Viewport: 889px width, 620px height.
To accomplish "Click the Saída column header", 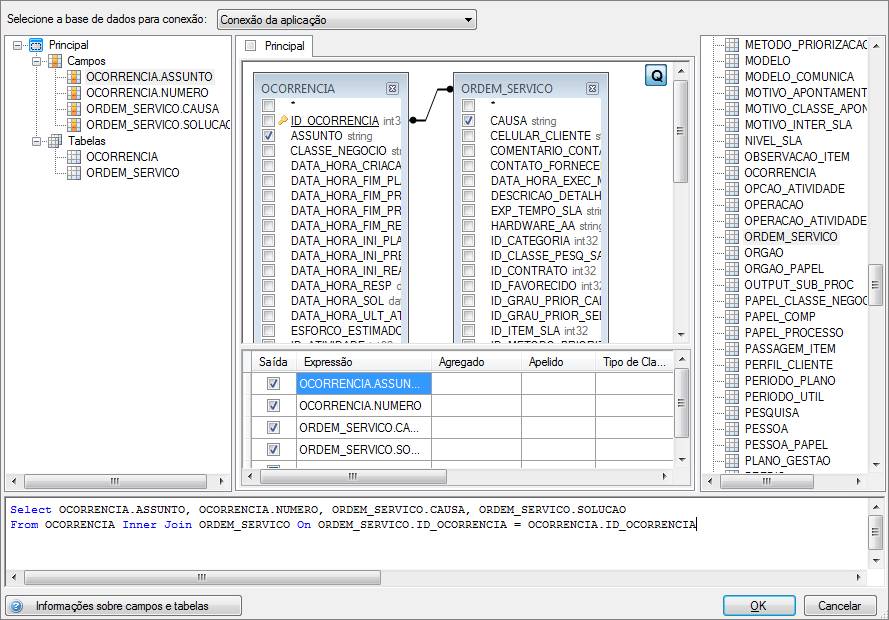I will 273,362.
